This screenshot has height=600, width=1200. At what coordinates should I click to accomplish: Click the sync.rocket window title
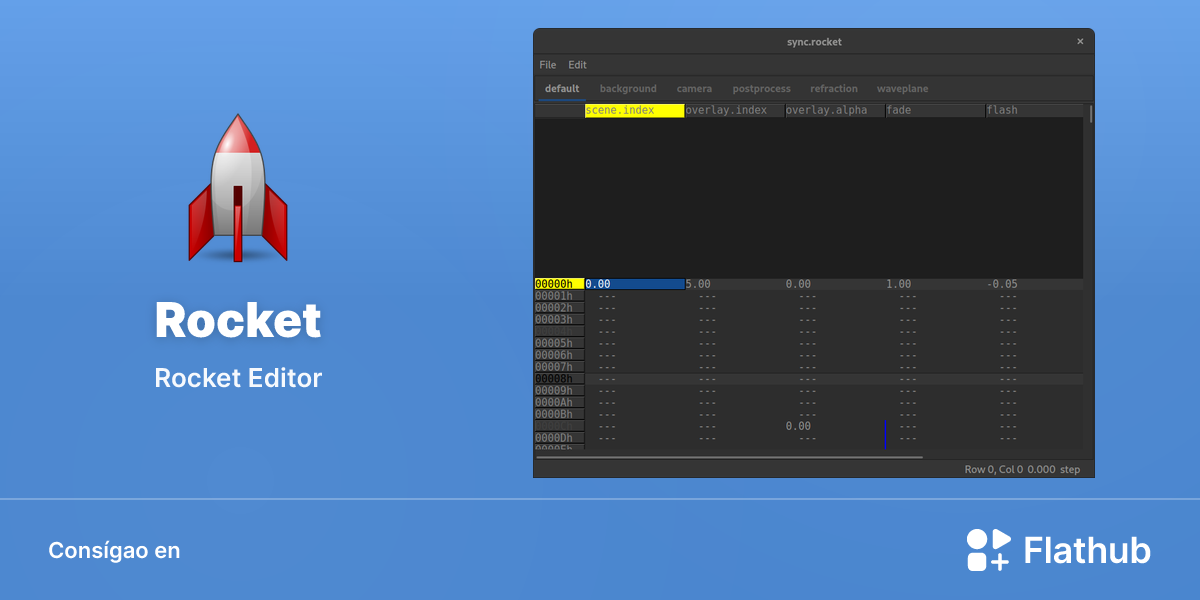[814, 42]
